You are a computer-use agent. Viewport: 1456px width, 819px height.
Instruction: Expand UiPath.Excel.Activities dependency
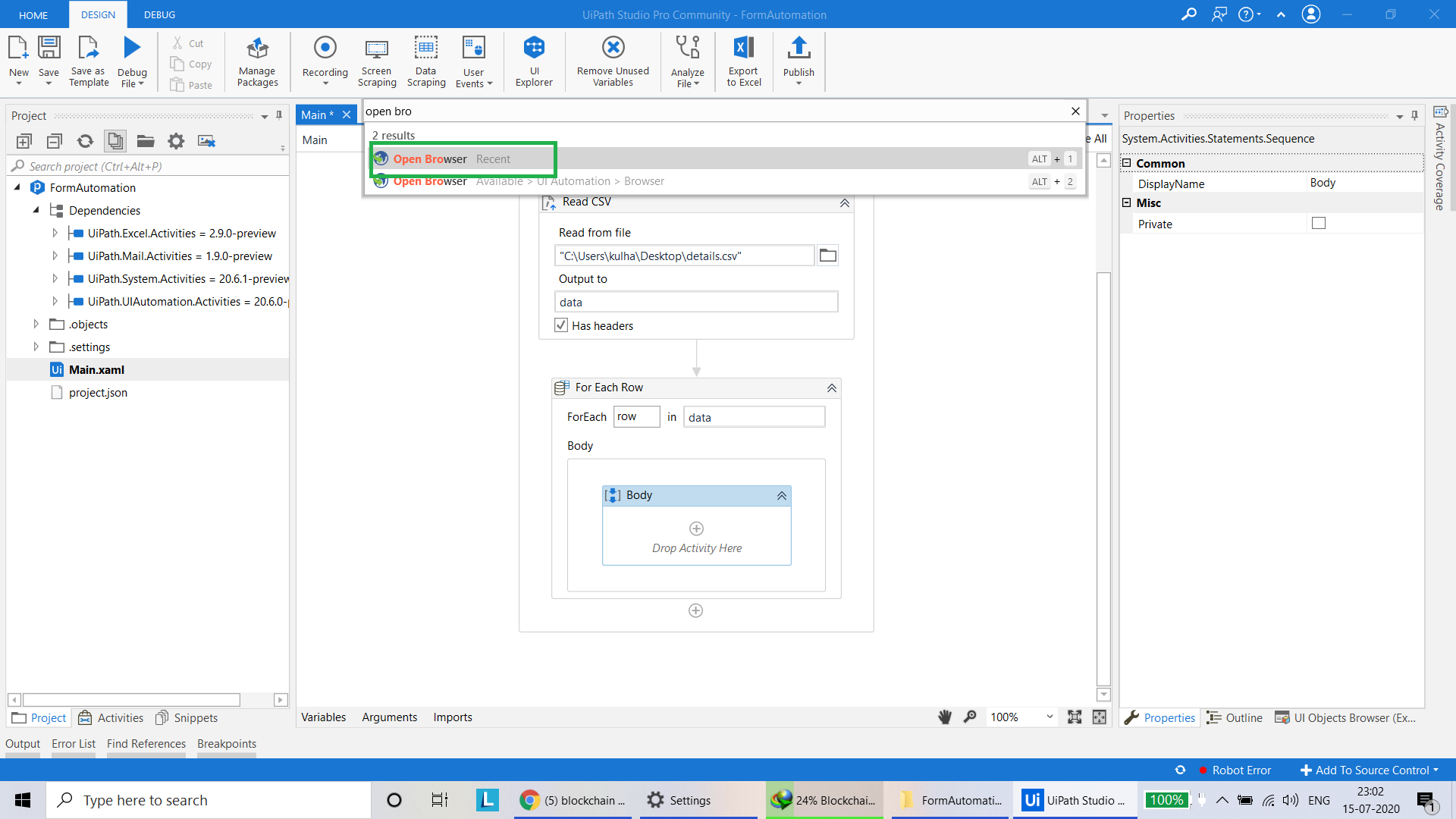click(x=55, y=233)
